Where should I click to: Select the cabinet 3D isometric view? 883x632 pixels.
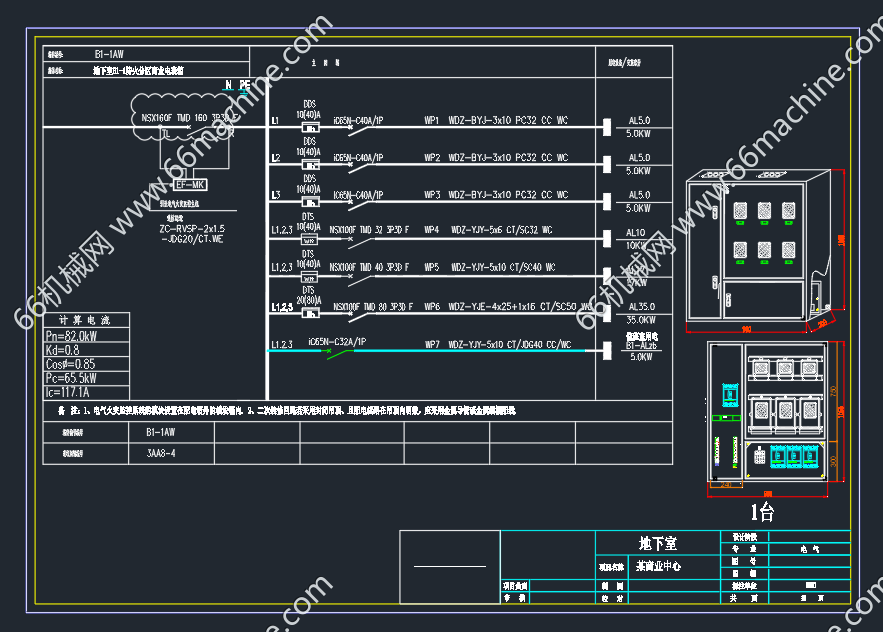coord(762,252)
